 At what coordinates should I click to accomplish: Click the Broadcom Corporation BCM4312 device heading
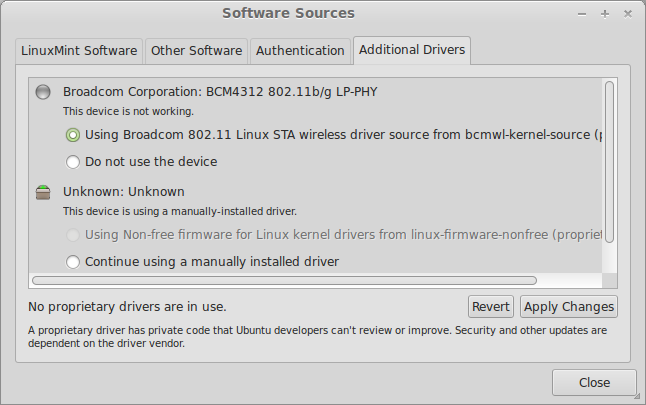220,92
